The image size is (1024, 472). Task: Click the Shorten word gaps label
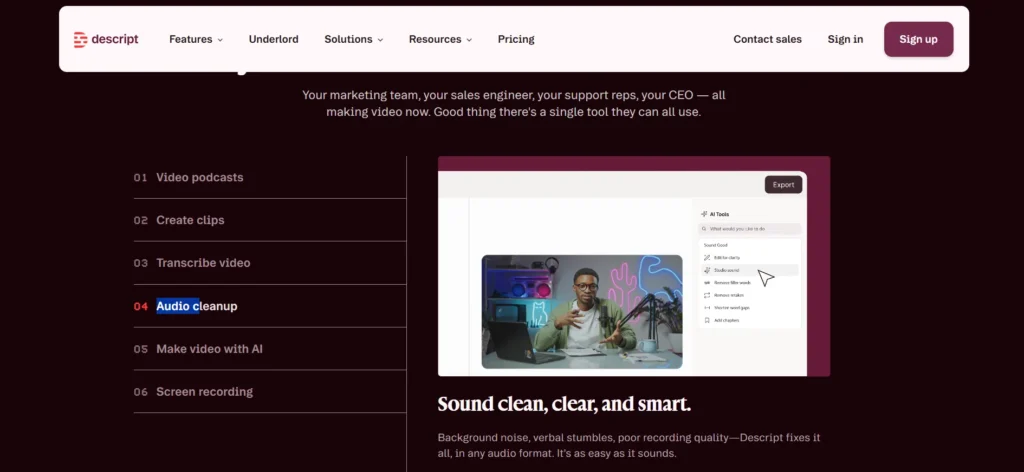coord(731,307)
